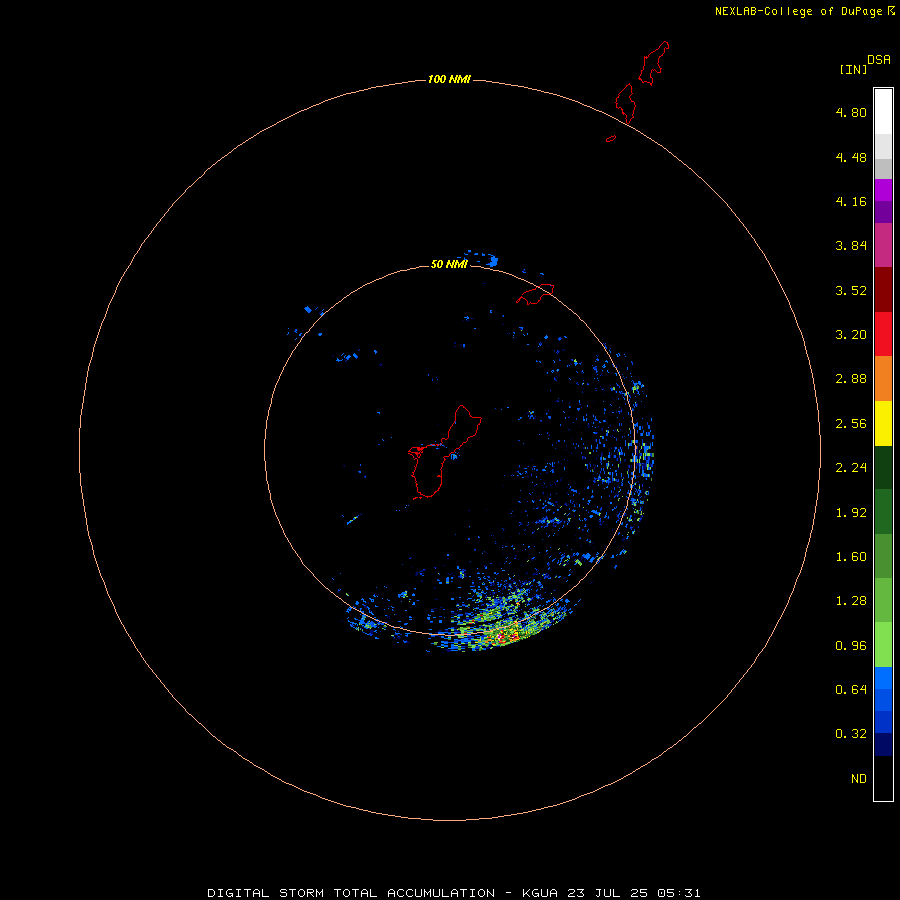This screenshot has height=900, width=900.
Task: Pick the pink-magenta legend swatch near 3.84
Action: [883, 245]
